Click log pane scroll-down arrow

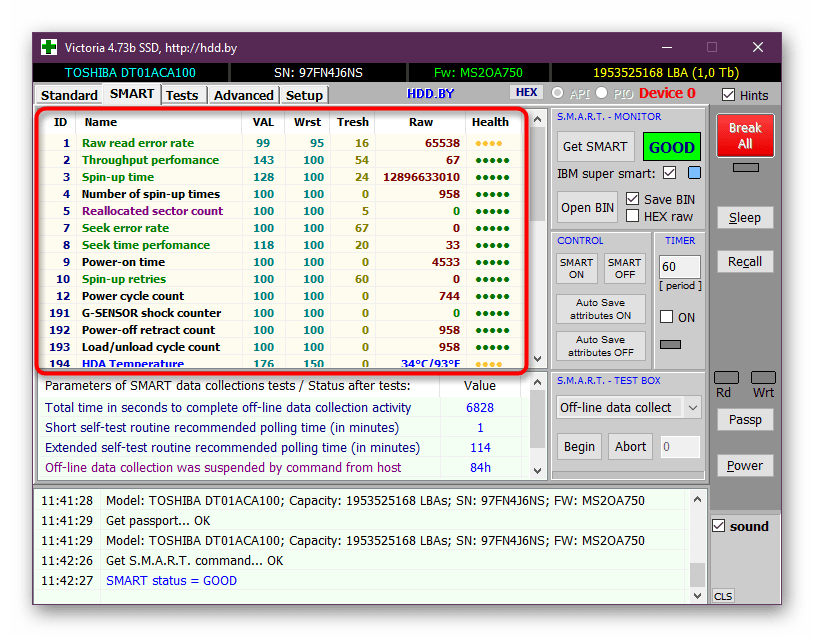coord(697,595)
